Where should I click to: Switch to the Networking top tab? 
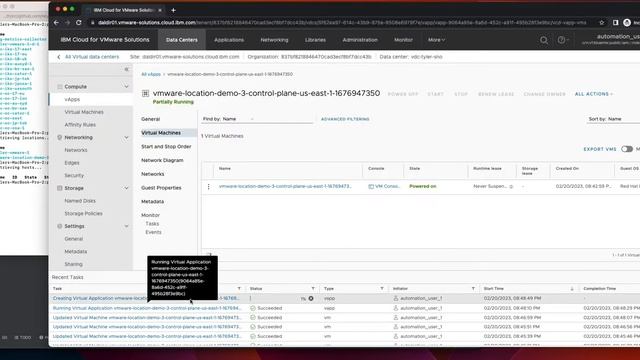pyautogui.click(x=274, y=40)
